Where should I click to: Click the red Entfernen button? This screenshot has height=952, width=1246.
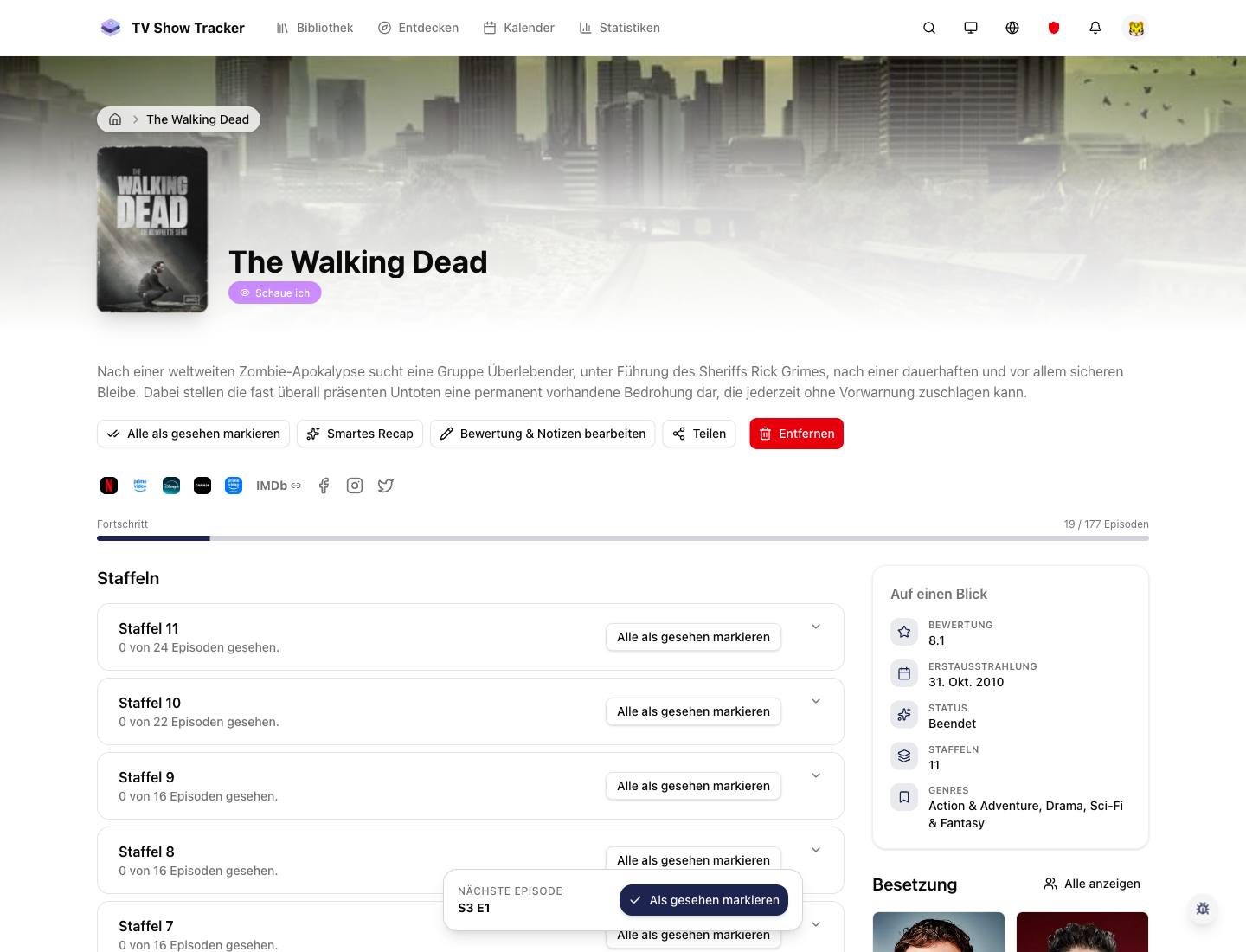(796, 434)
